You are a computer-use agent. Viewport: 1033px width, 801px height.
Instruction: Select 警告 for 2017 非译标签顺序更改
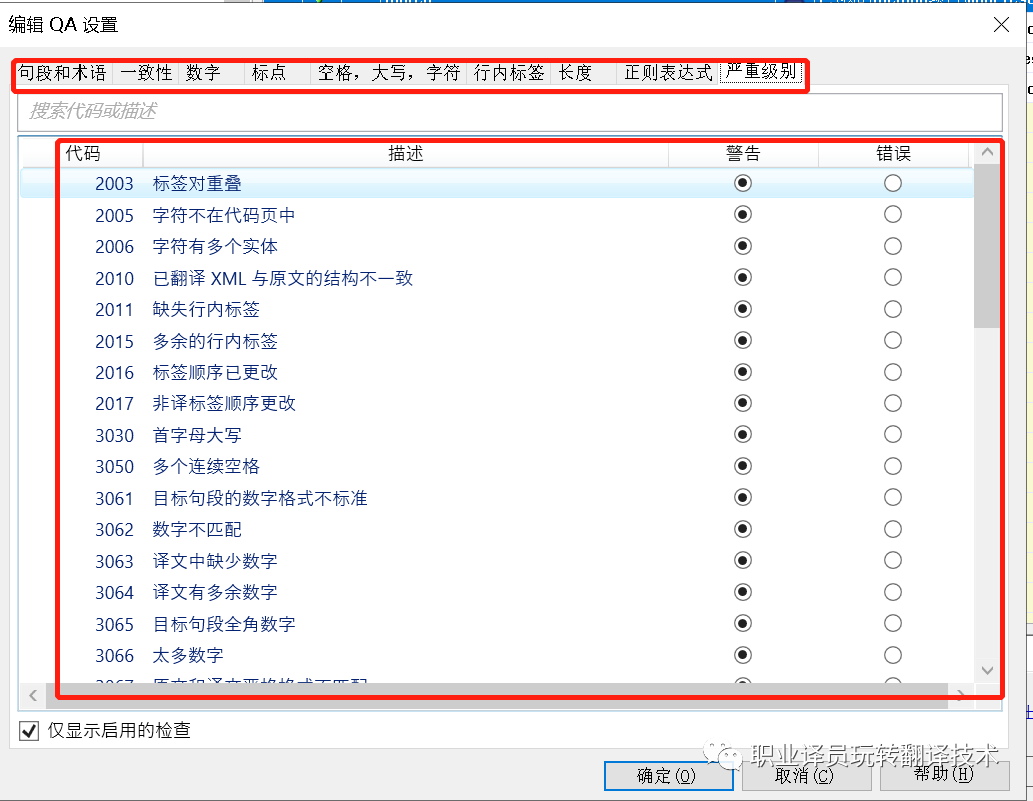click(743, 403)
